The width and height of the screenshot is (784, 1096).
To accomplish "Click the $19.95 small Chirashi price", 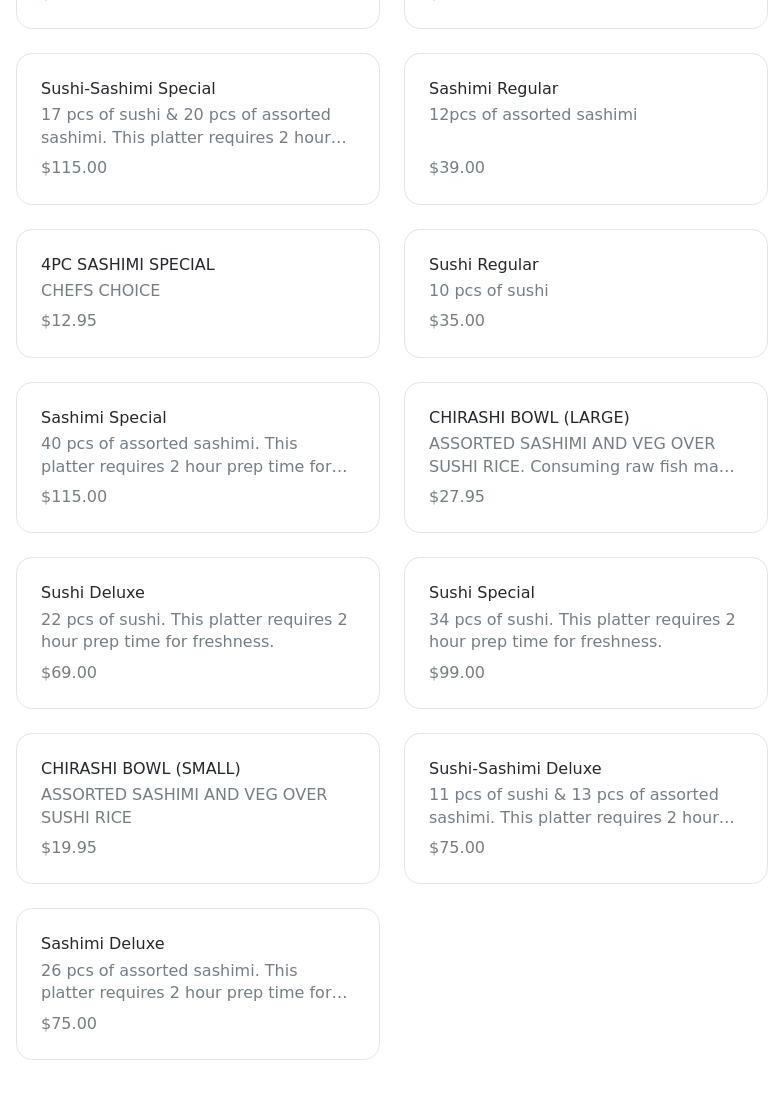I will 68,847.
